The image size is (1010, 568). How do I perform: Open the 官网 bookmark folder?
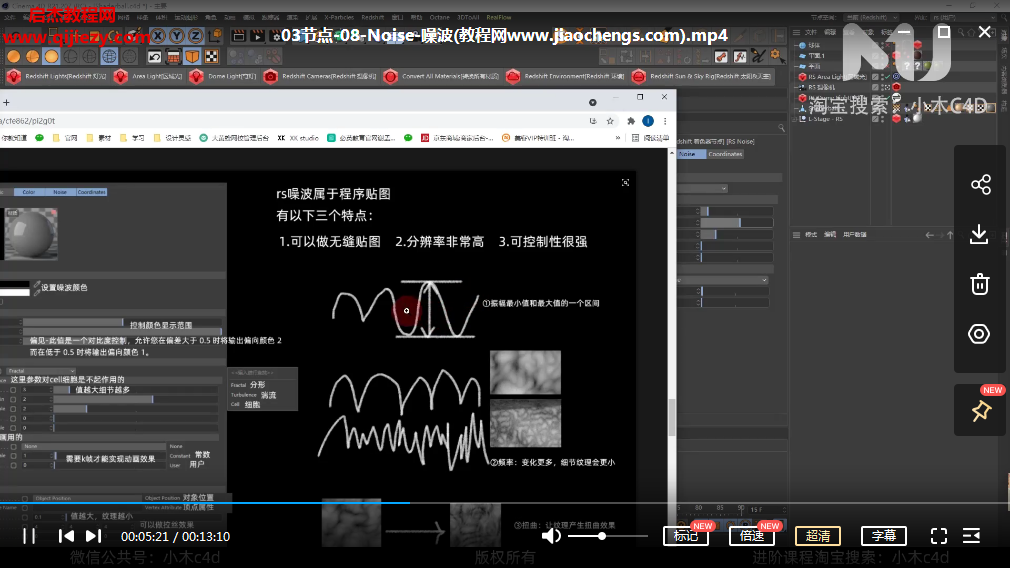point(65,138)
